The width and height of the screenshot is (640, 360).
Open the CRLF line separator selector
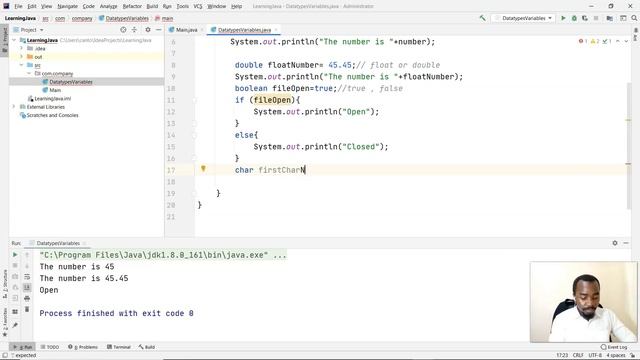[578, 356]
